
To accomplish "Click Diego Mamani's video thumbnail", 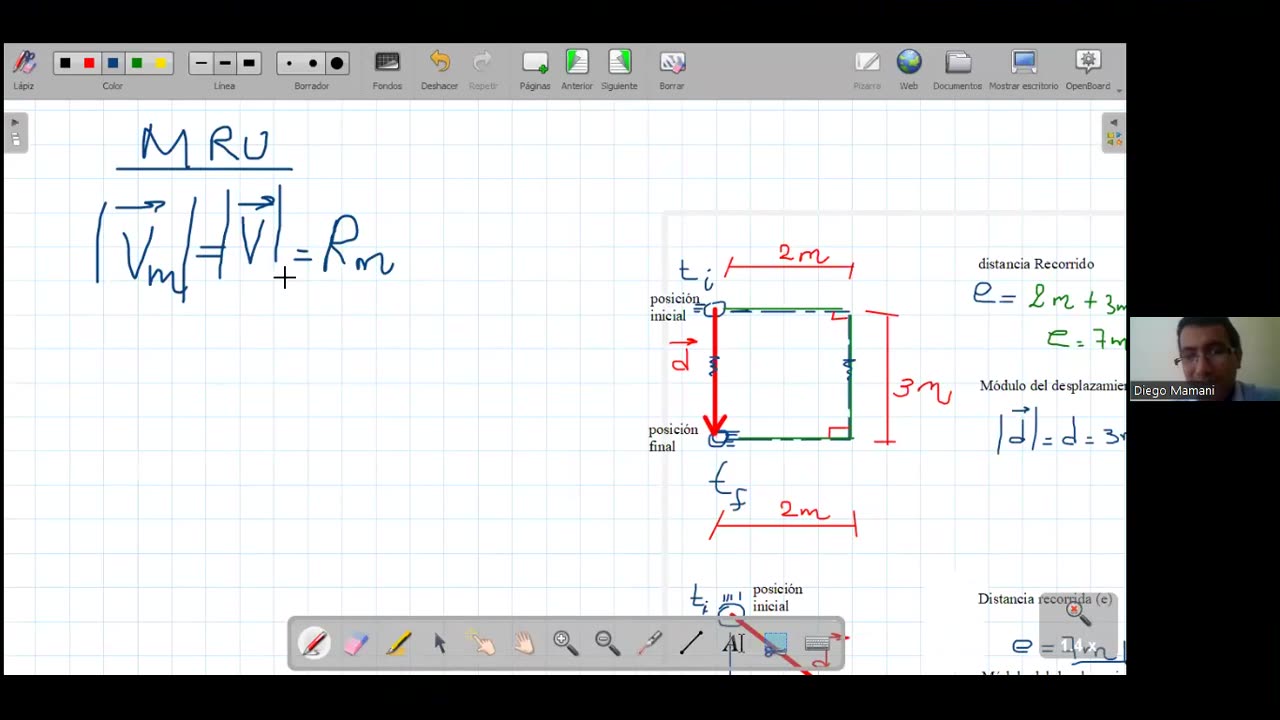I will point(1204,359).
